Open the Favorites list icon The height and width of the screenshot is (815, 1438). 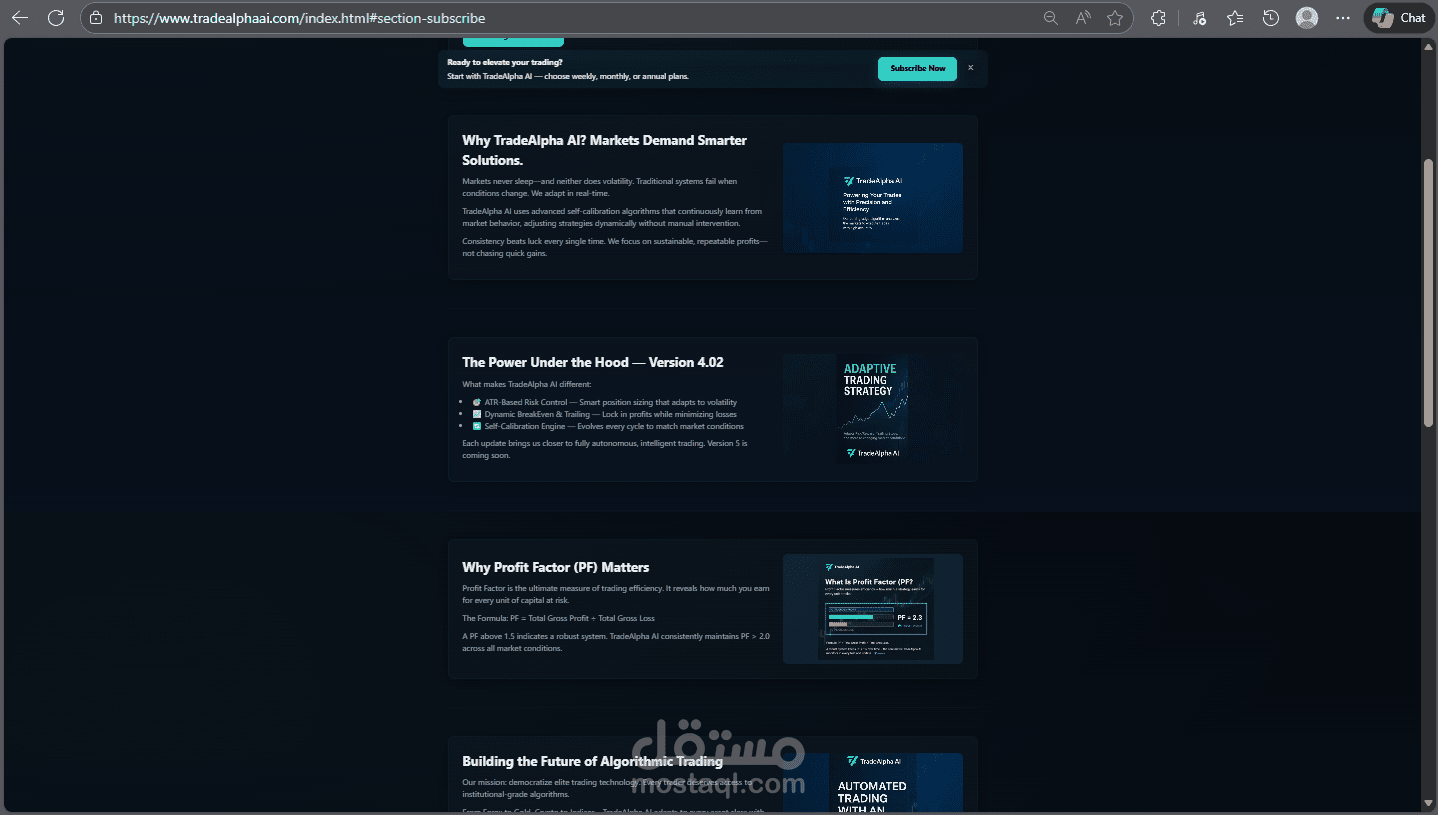(1235, 18)
